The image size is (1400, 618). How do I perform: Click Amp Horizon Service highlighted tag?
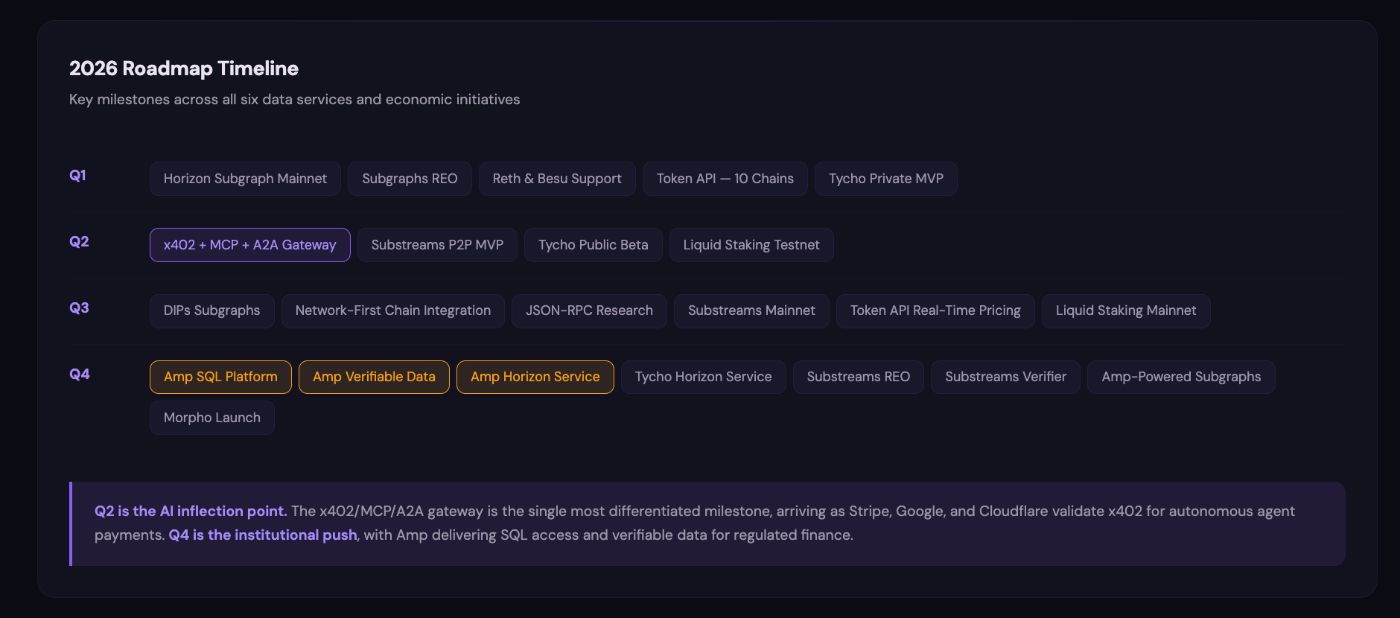(535, 377)
